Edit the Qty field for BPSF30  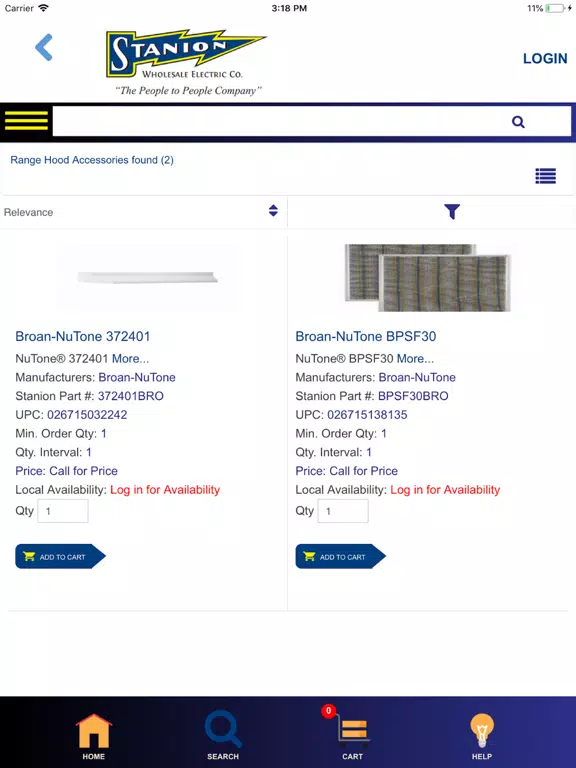coord(343,511)
